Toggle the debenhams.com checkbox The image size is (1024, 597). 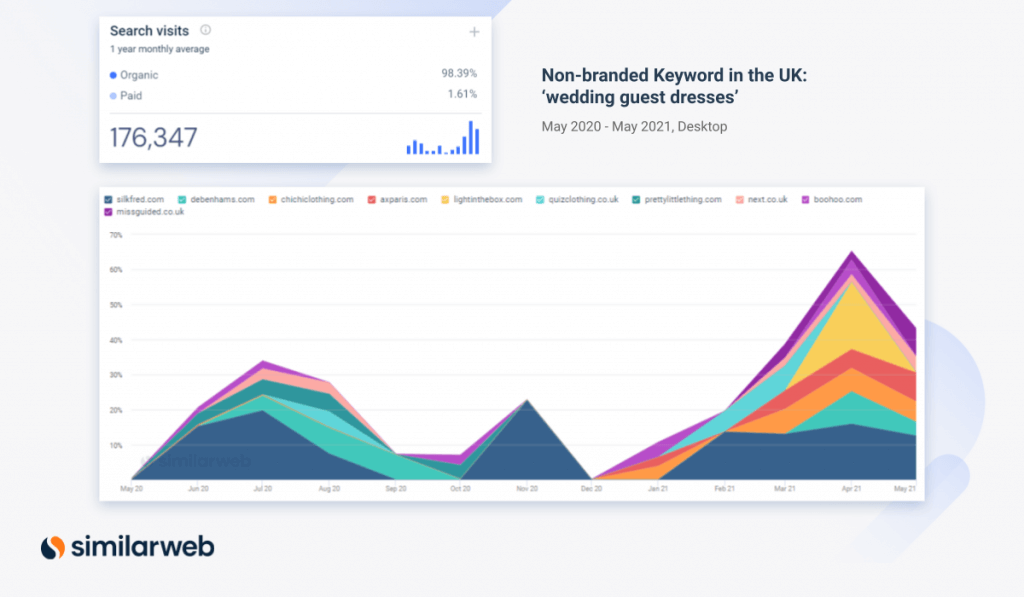point(182,200)
